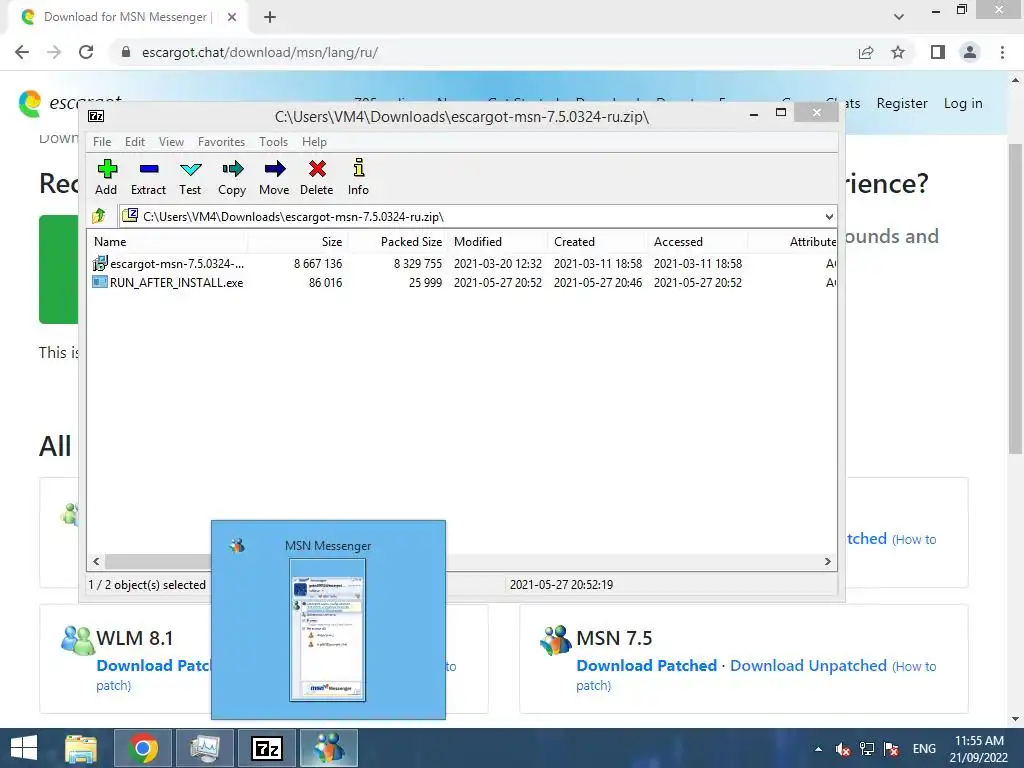
Task: Bookmark this page with the star icon
Action: coord(898,52)
